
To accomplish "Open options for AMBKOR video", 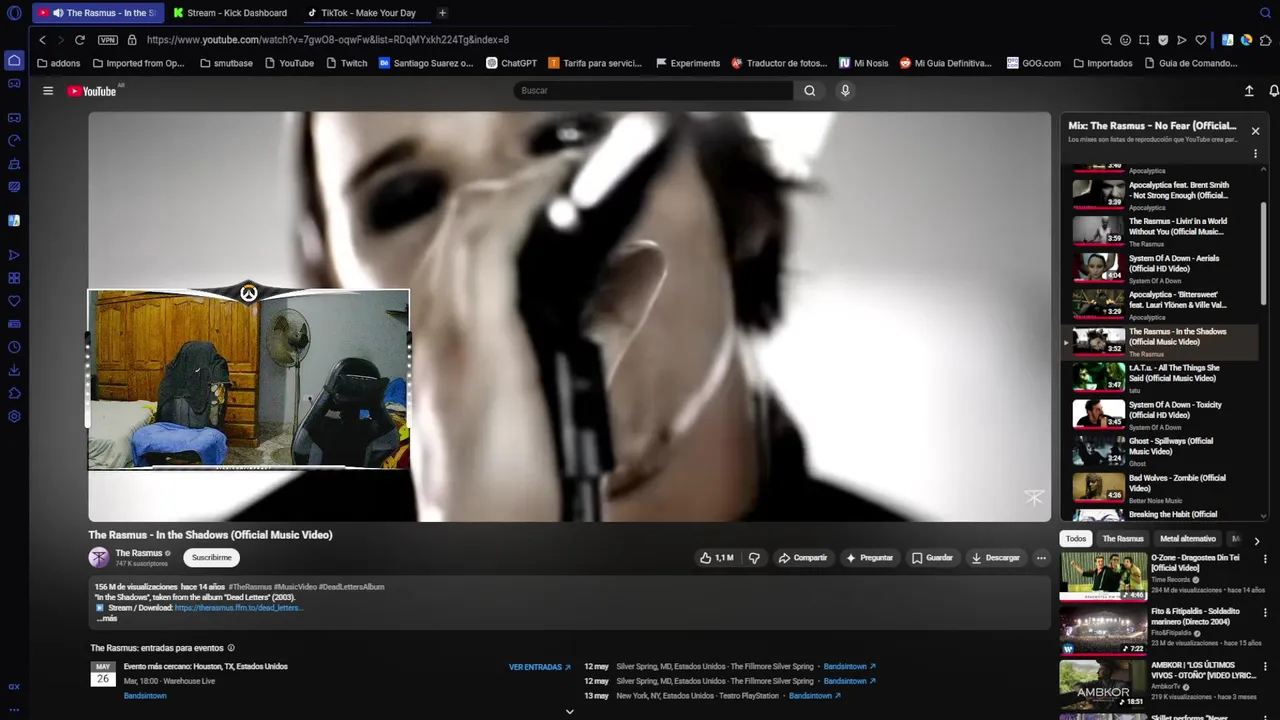I will 1265,667.
